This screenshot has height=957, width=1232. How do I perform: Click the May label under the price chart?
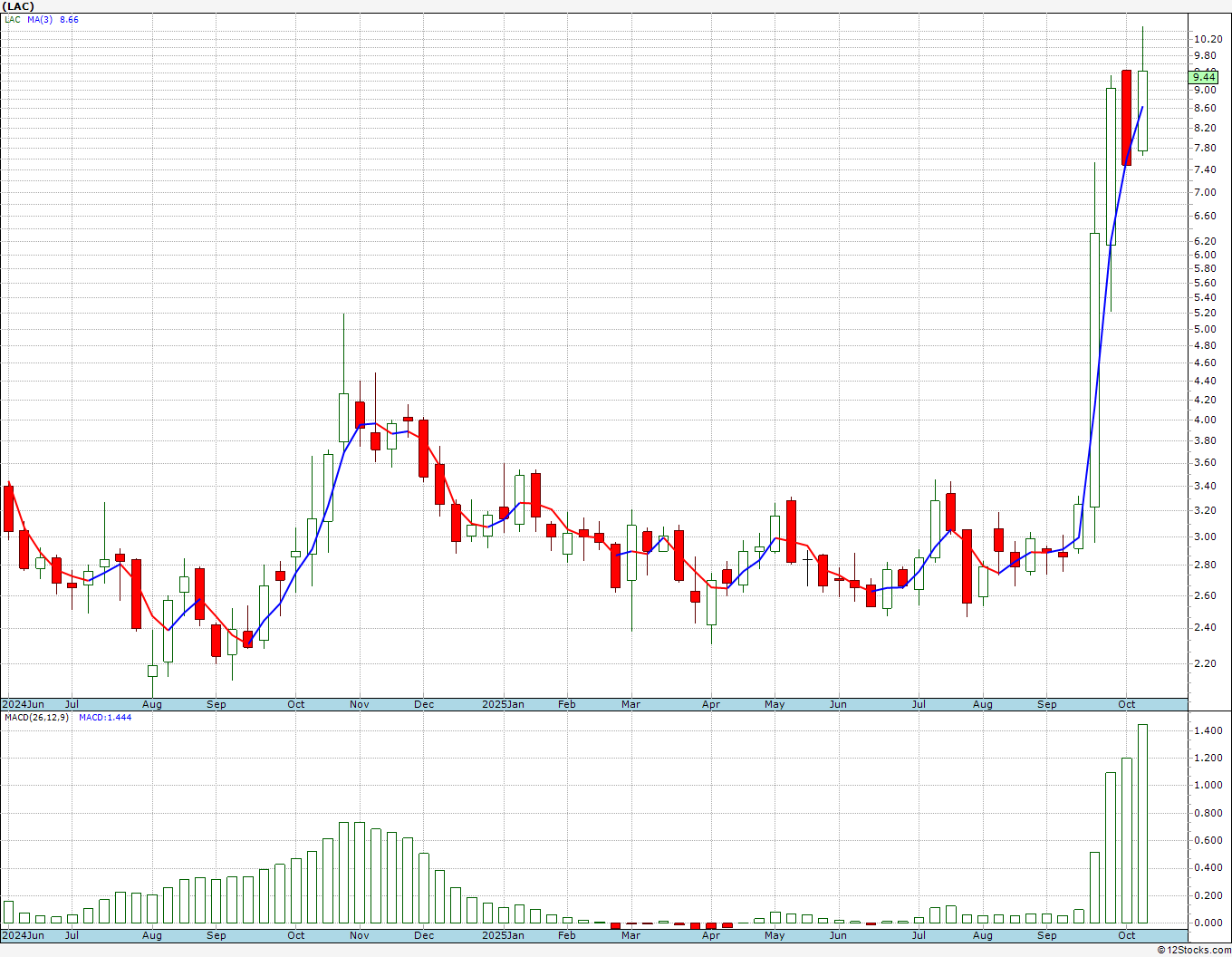[775, 704]
